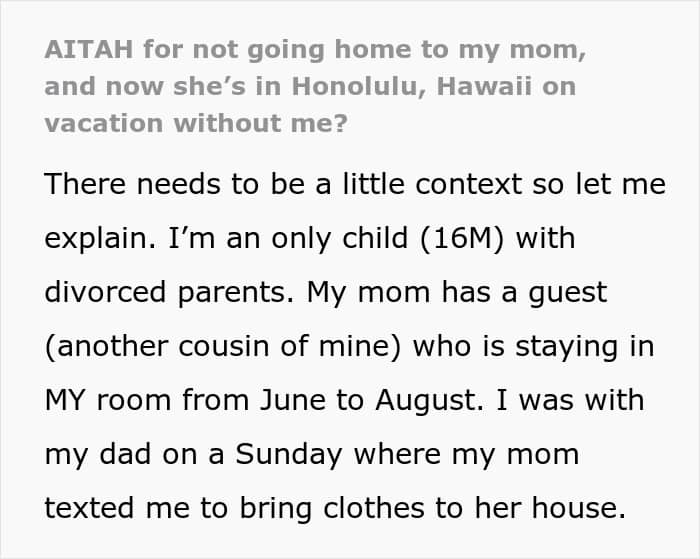The height and width of the screenshot is (559, 700).
Task: Click the word 'staying' in the paragraph
Action: (x=567, y=347)
